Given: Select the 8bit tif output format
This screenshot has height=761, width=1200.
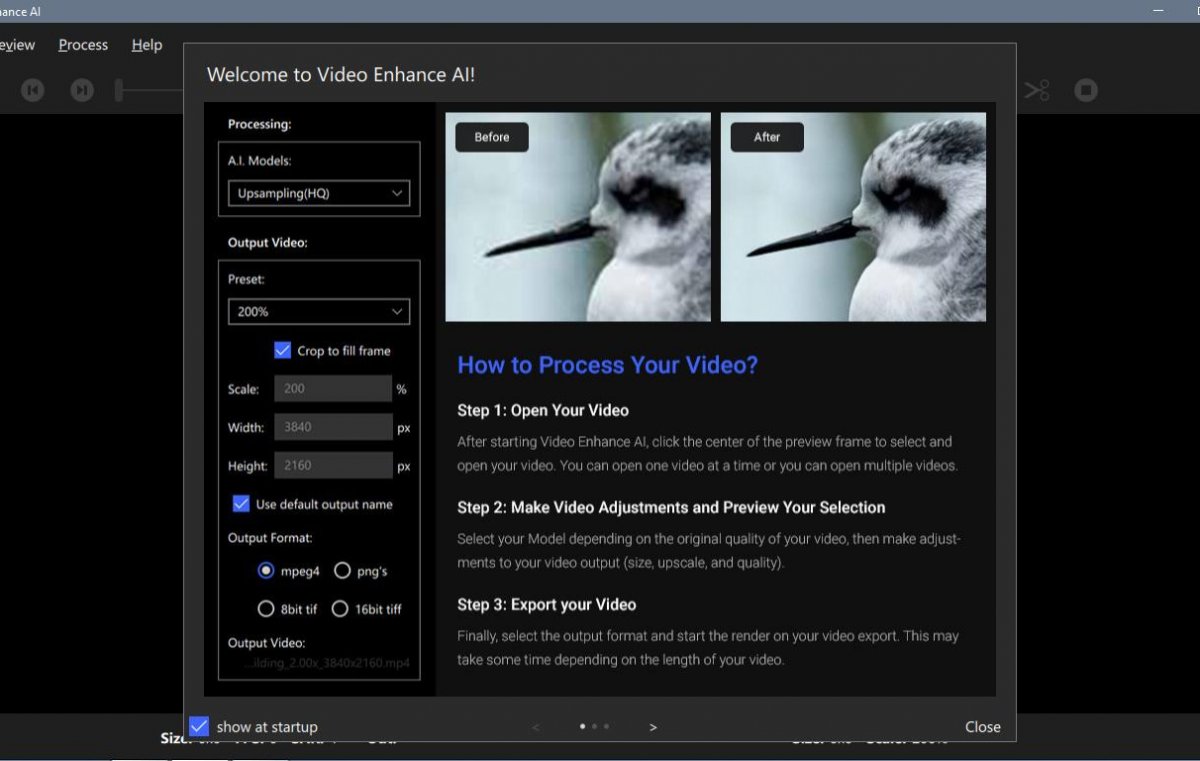Looking at the screenshot, I should coord(266,608).
